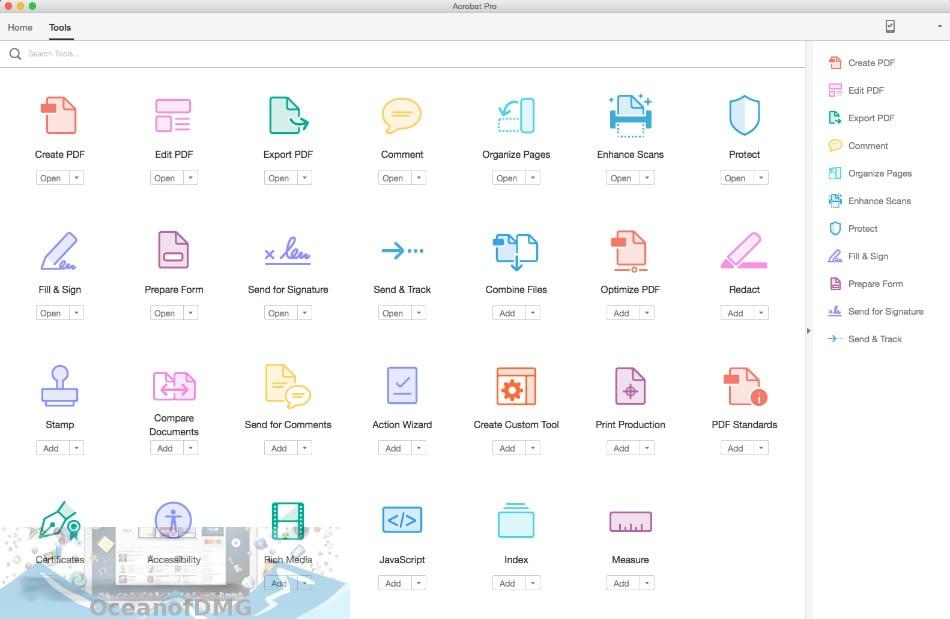
Task: Expand the Add dropdown under Combine Files
Action: tap(532, 312)
